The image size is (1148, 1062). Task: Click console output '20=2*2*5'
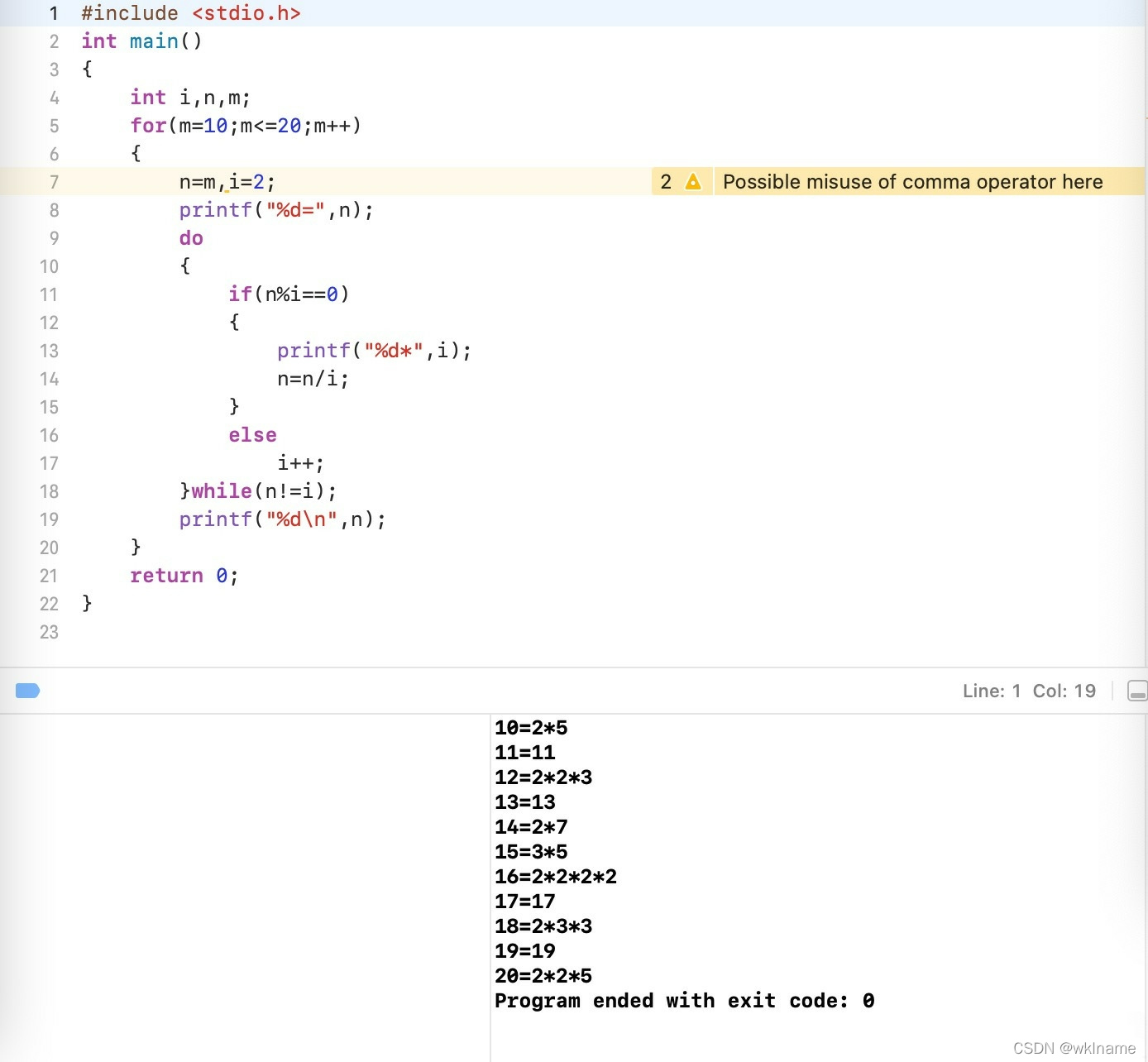(543, 976)
